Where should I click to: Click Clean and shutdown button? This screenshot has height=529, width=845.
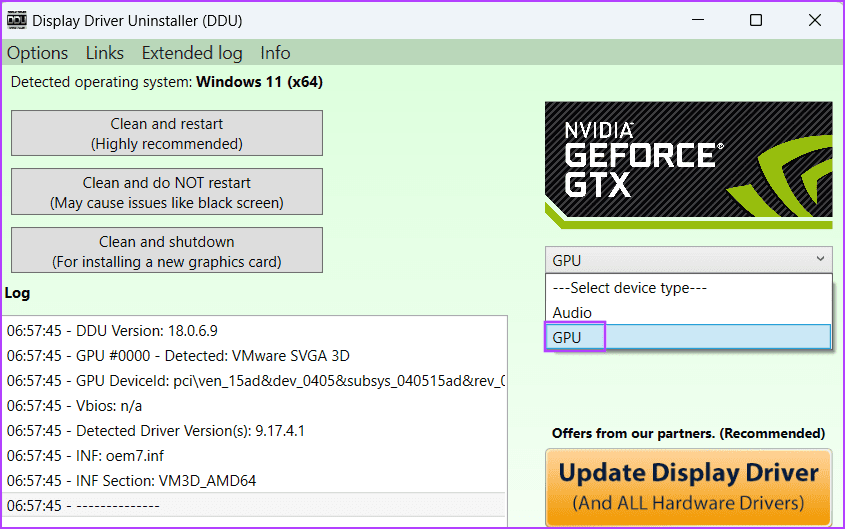pyautogui.click(x=167, y=251)
